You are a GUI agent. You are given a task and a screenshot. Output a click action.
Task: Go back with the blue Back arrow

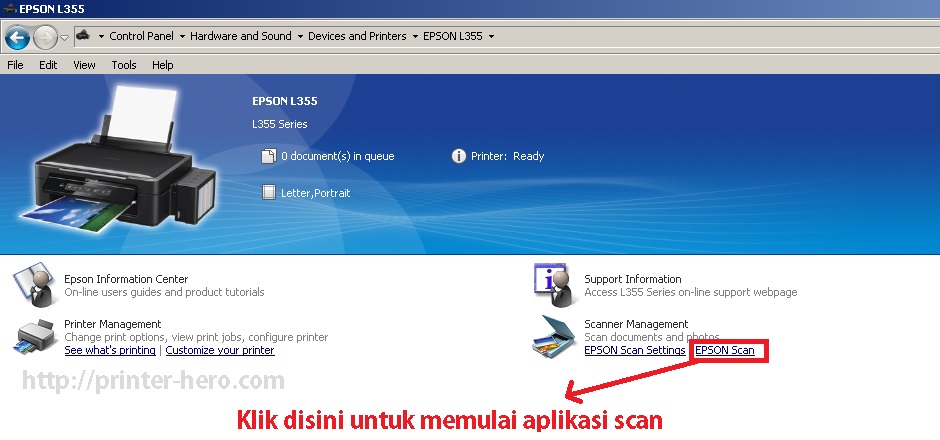[17, 38]
